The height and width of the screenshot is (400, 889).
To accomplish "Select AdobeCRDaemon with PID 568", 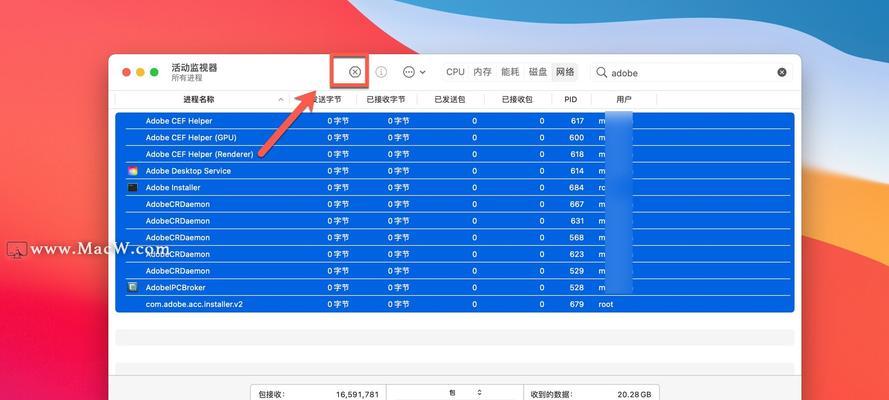I will tap(455, 237).
